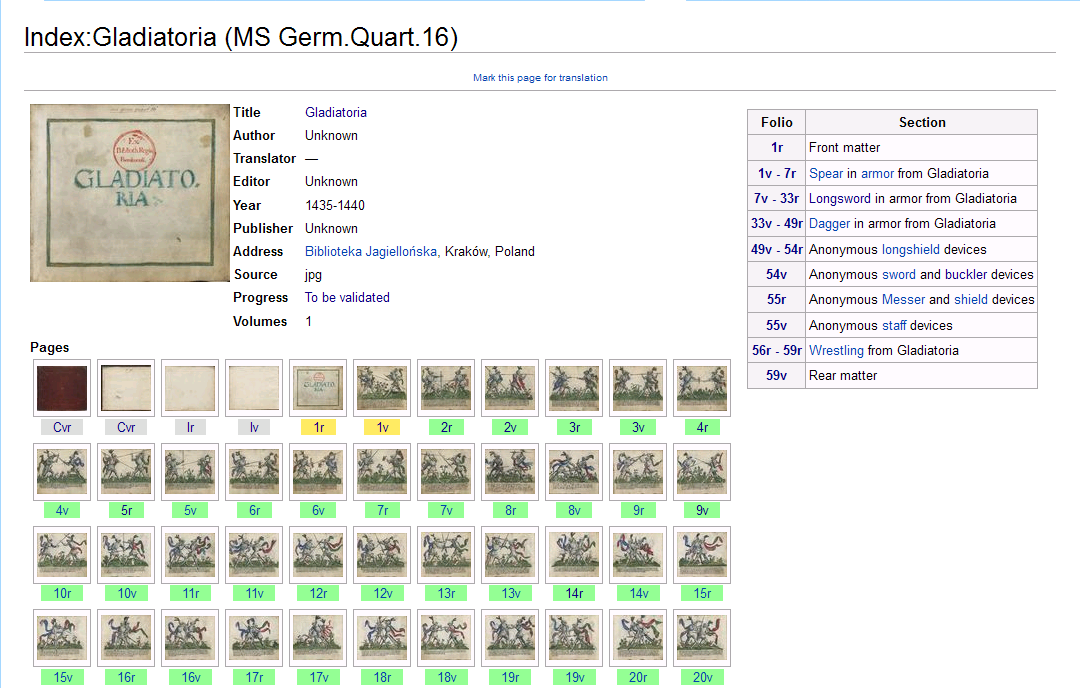The height and width of the screenshot is (688, 1080).
Task: Open the shield link in 55r row
Action: [971, 300]
